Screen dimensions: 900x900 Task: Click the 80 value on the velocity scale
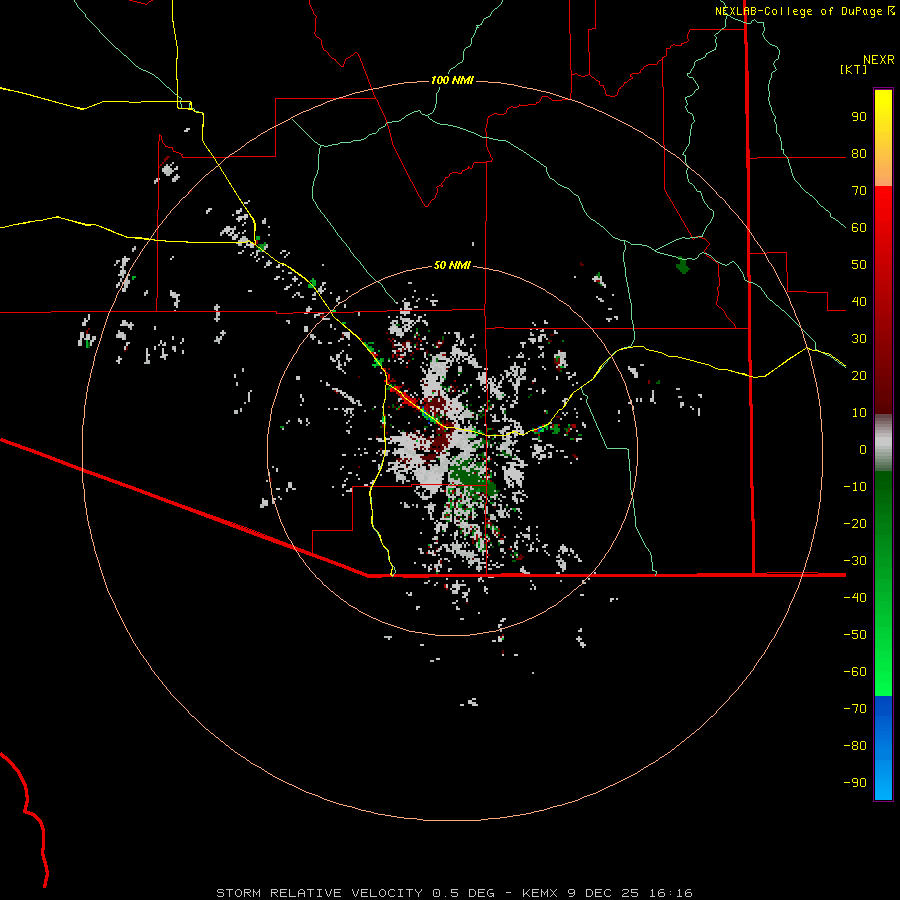859,154
